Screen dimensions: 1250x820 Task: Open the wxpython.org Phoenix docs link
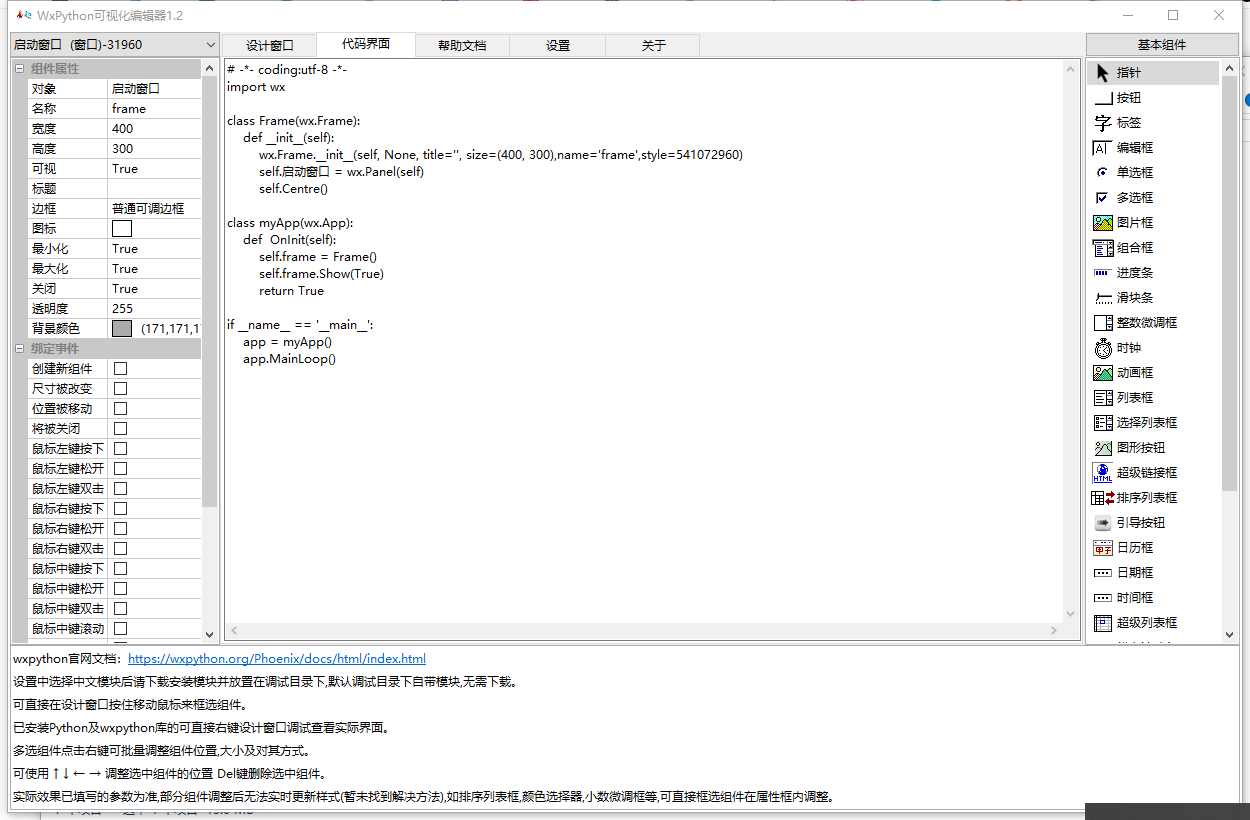pyautogui.click(x=277, y=659)
